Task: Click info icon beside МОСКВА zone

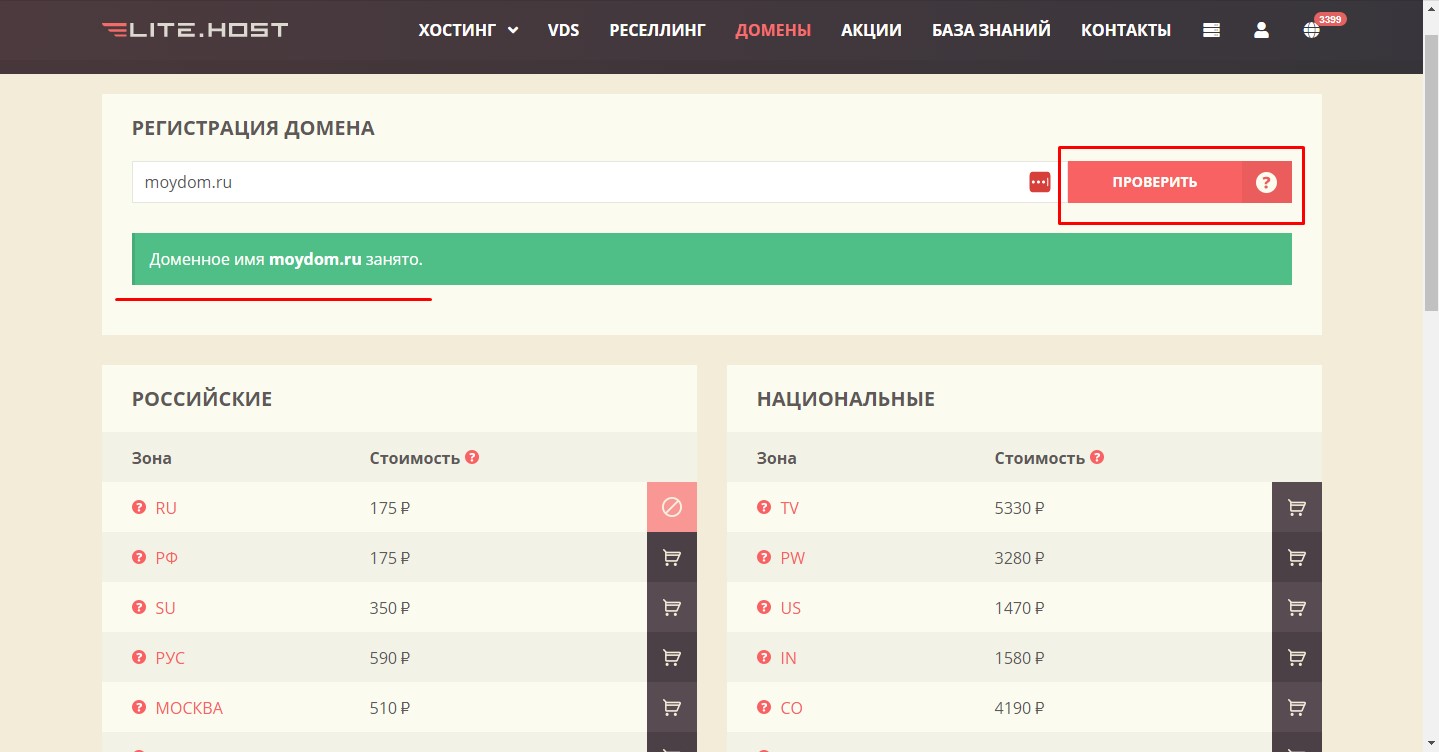Action: (139, 707)
